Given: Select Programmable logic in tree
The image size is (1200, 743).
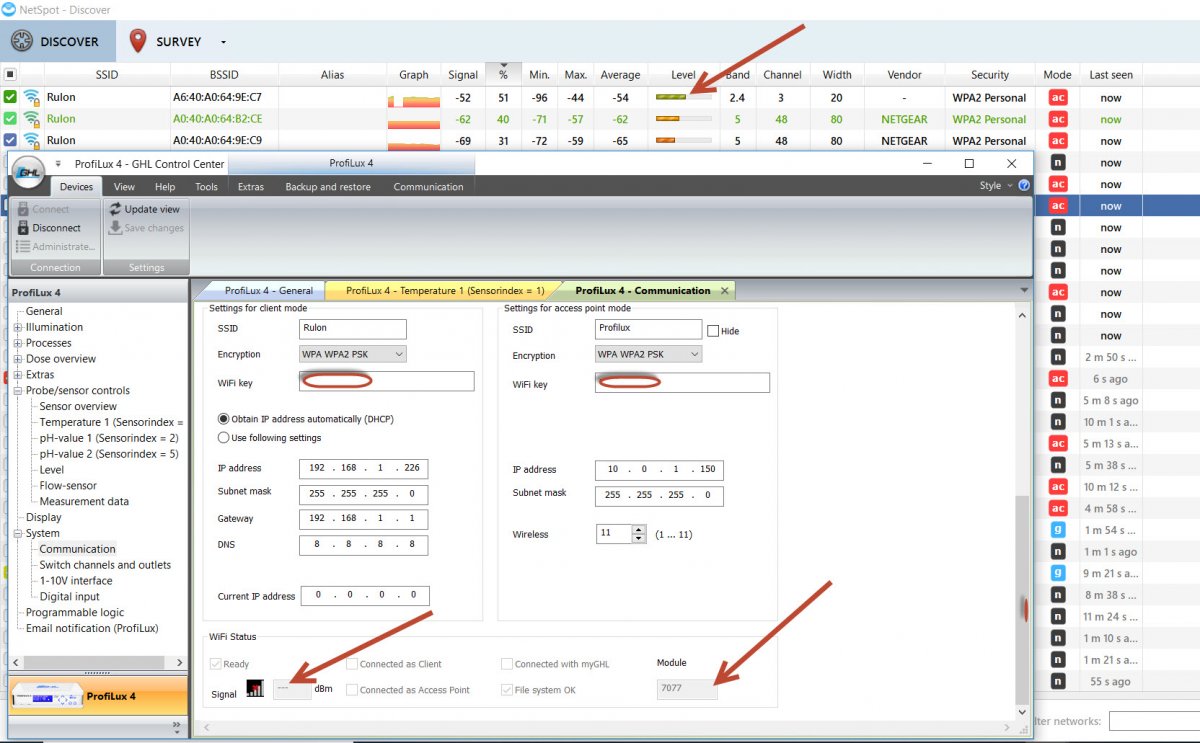Looking at the screenshot, I should point(75,612).
